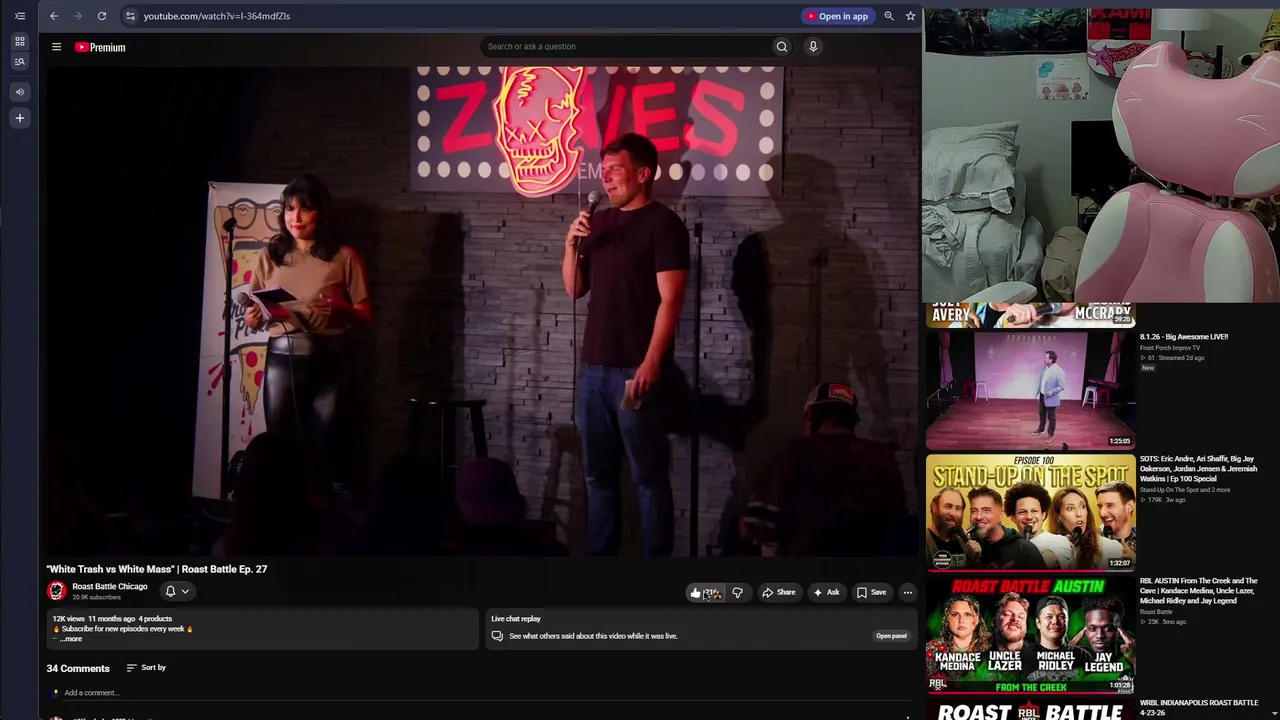Screen dimensions: 1280x720
Task: Click the '34 Comments' heading
Action: (78, 668)
